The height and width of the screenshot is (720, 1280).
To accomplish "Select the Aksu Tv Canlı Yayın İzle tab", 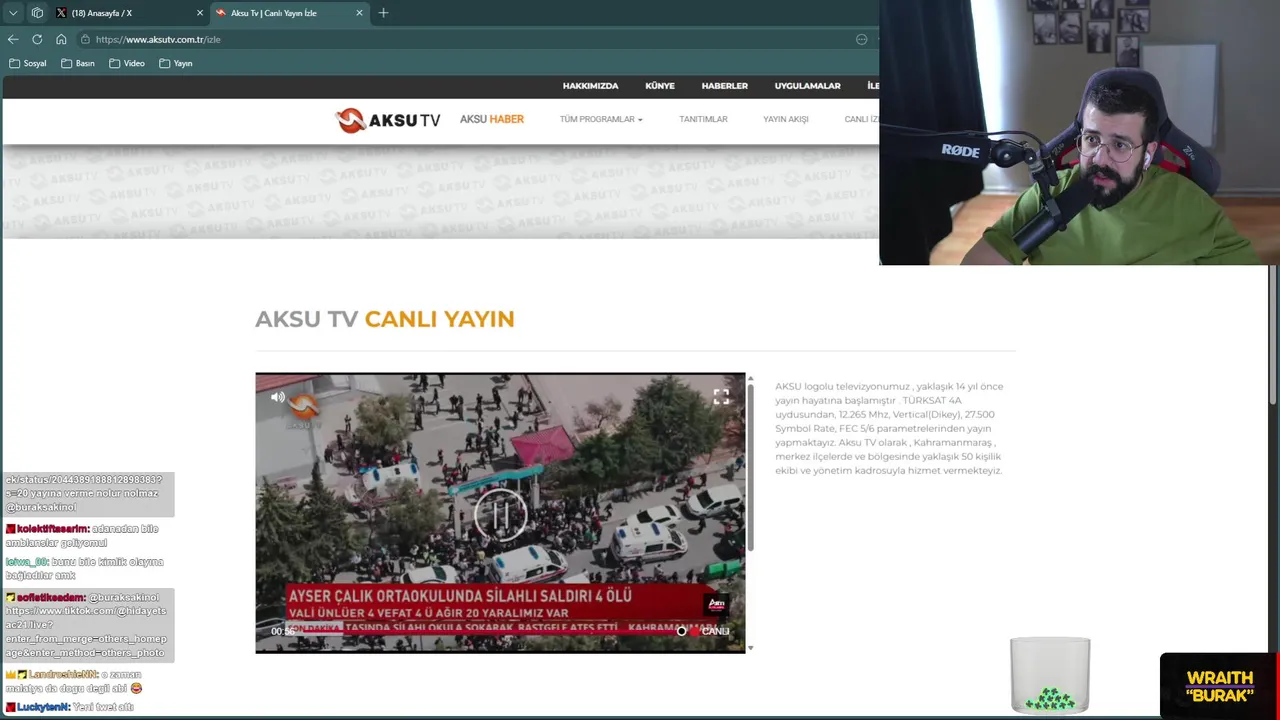I will 290,13.
